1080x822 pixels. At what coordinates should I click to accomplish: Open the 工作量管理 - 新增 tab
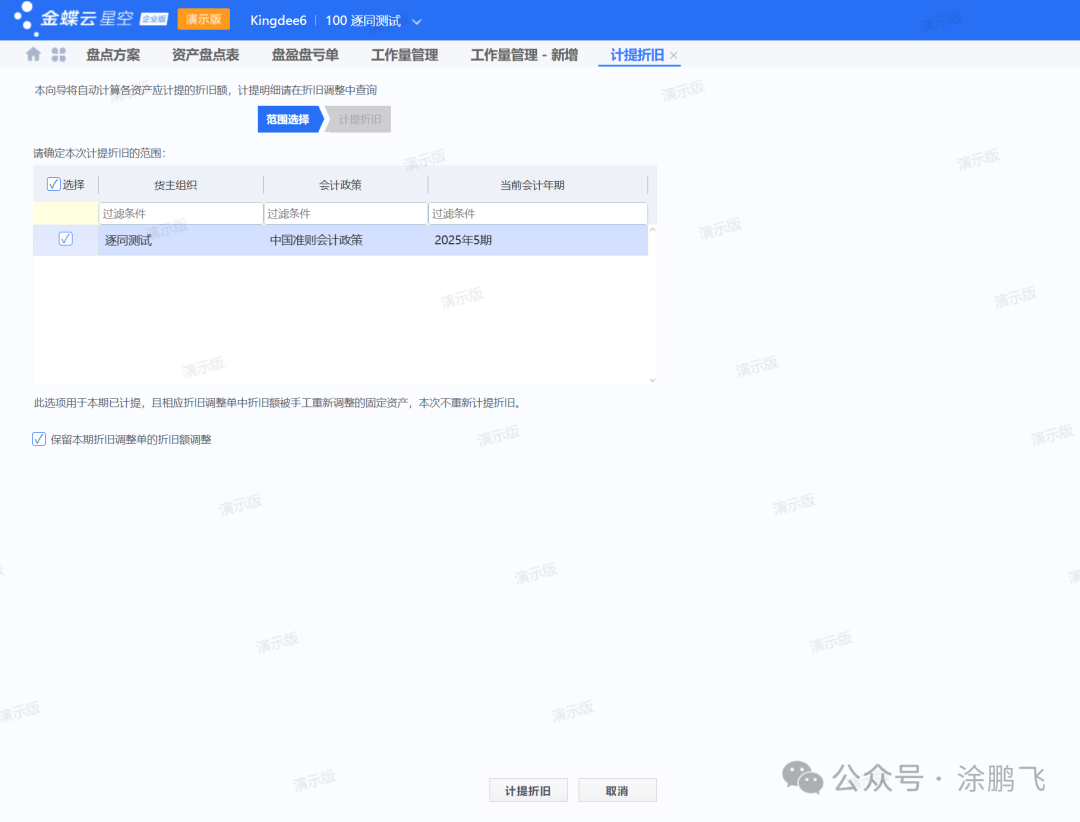pyautogui.click(x=524, y=55)
